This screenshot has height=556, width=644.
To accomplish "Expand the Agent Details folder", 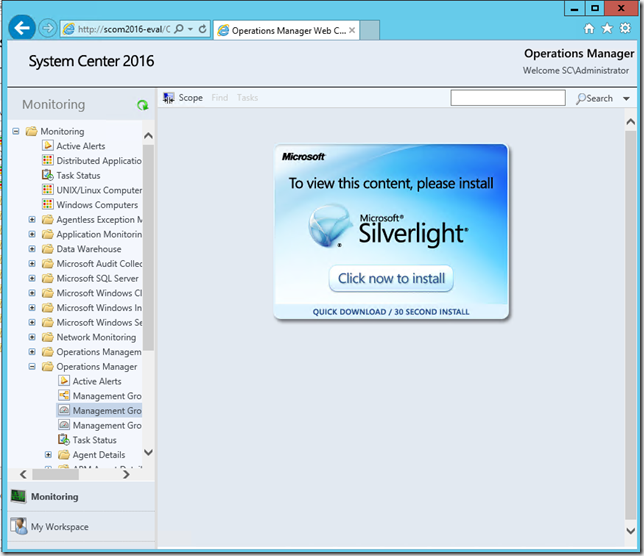I will (48, 455).
